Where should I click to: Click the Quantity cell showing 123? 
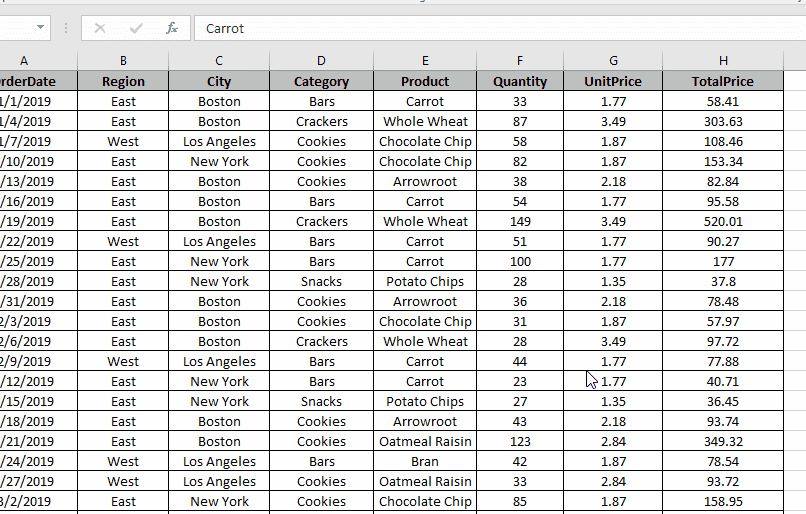[520, 442]
